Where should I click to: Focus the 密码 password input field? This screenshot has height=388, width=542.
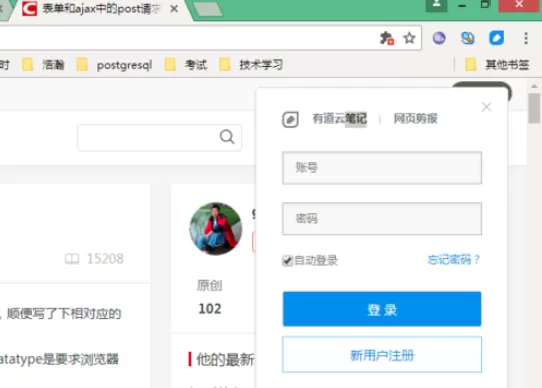pyautogui.click(x=382, y=219)
